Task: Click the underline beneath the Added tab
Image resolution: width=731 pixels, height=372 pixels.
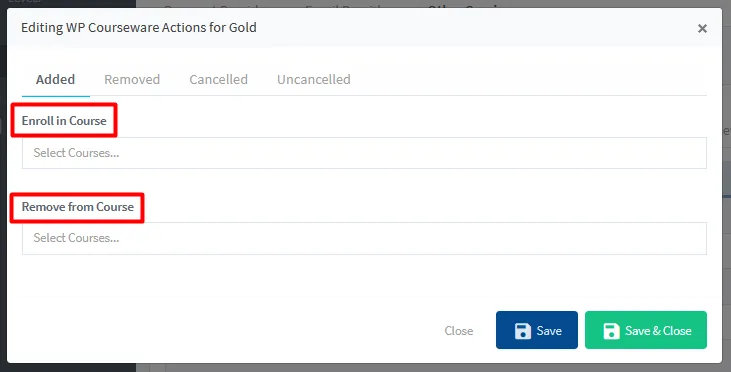Action: tap(55, 96)
